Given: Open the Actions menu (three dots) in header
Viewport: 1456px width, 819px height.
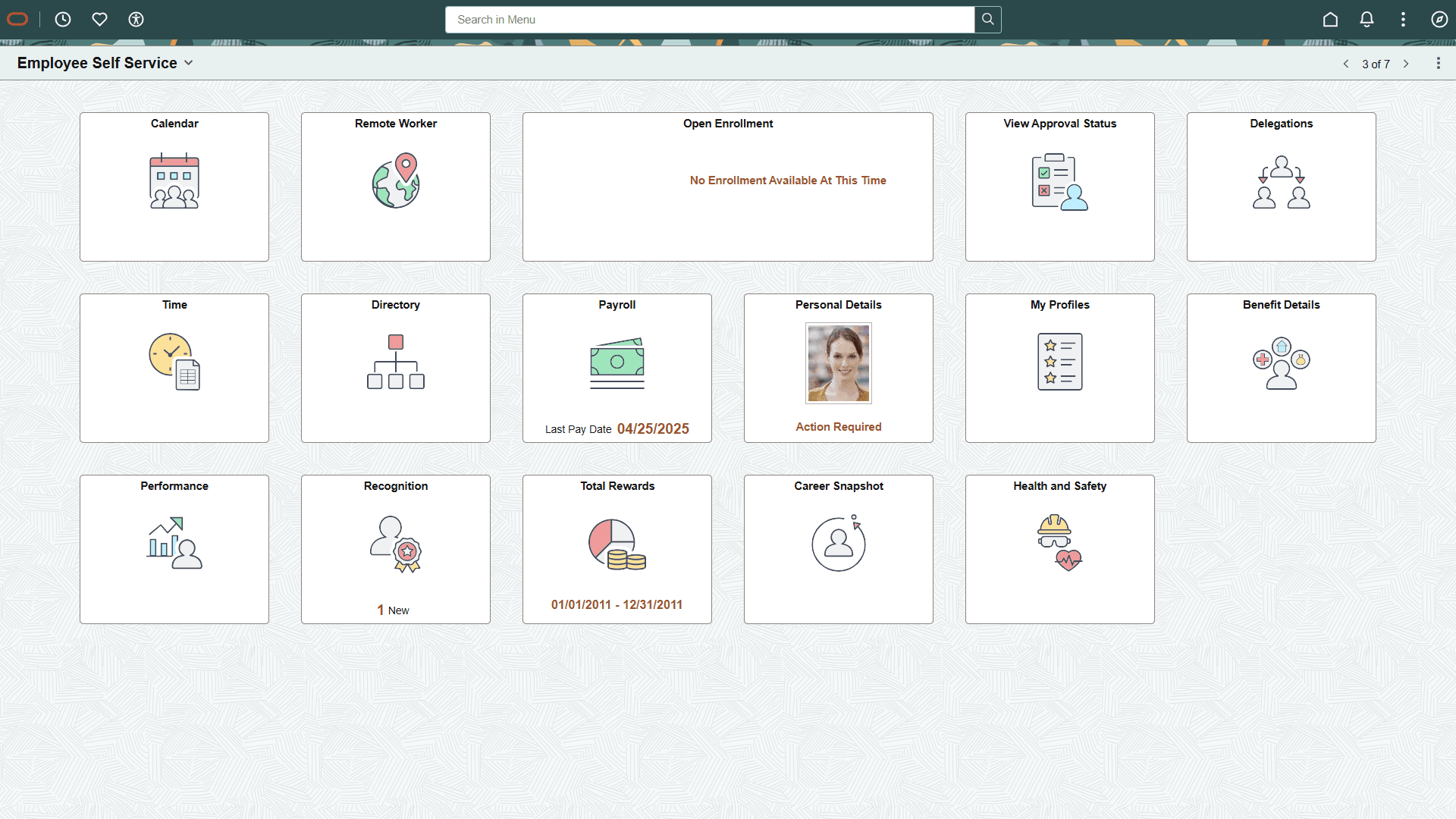Looking at the screenshot, I should coord(1403,19).
